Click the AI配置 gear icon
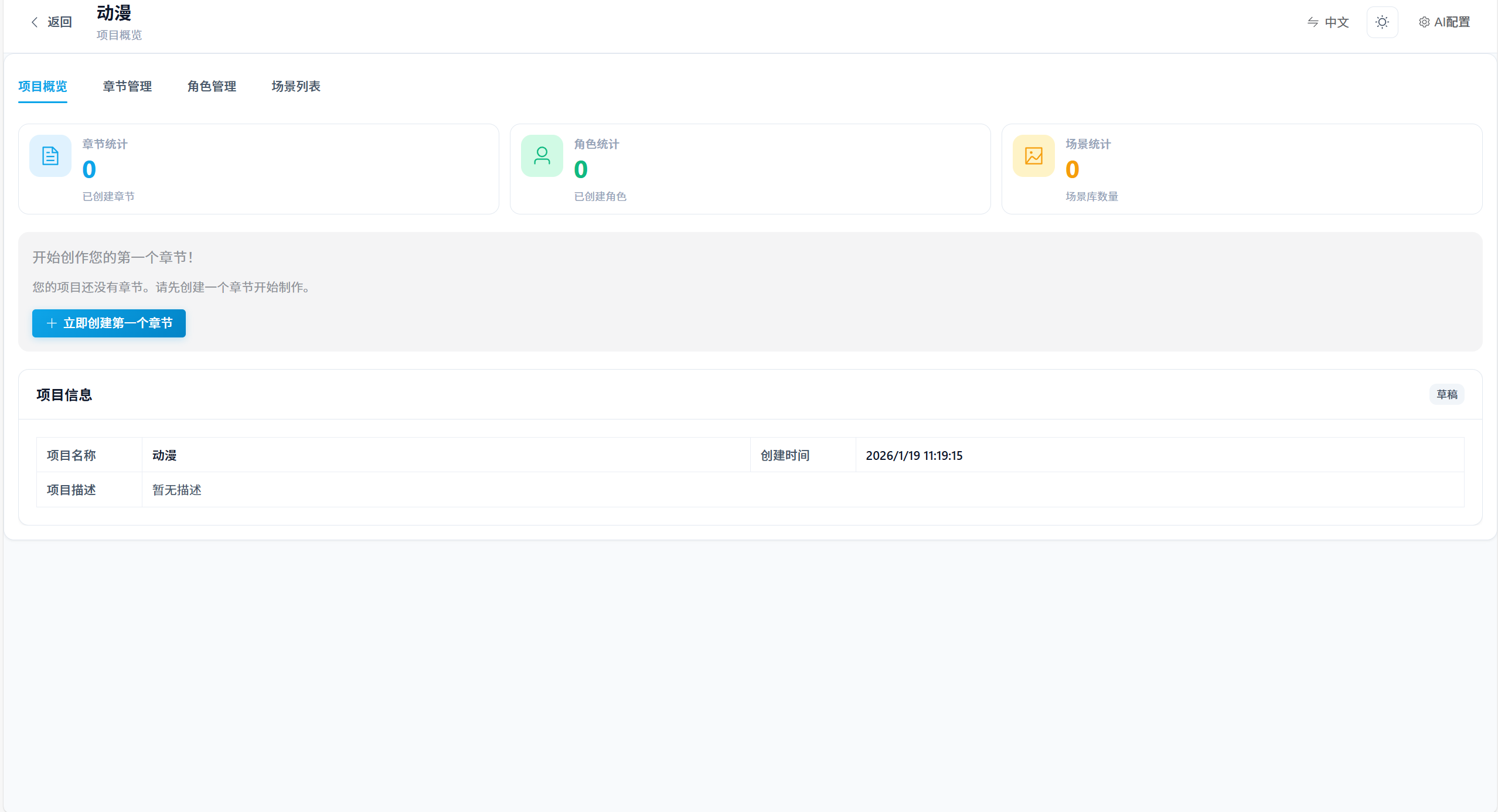Screen dimensions: 1498x812 point(1424,22)
